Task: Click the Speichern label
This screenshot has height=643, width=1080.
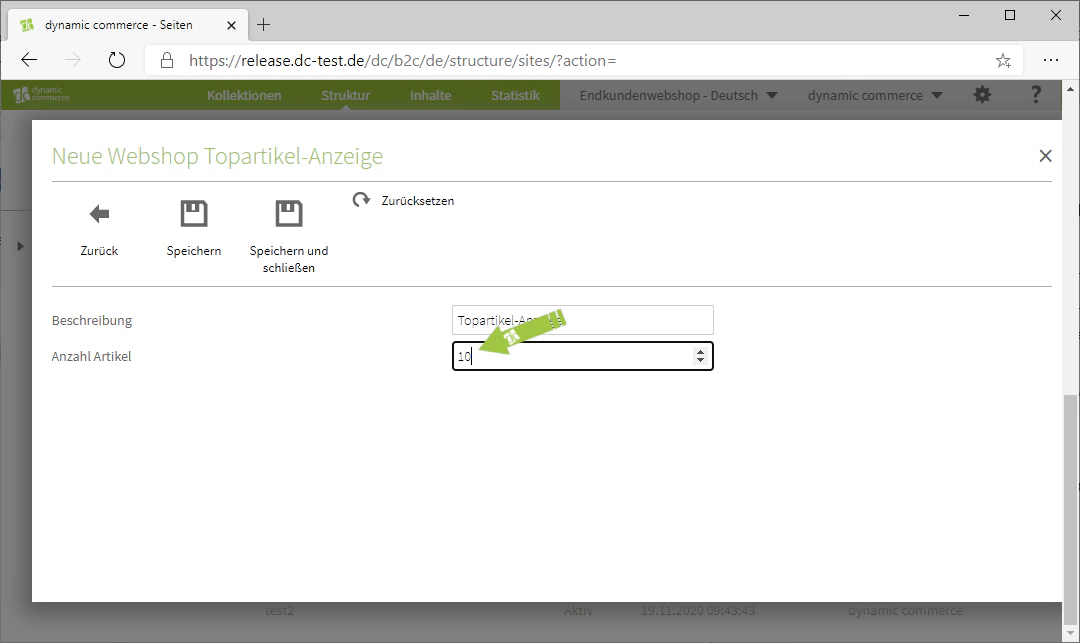Action: 194,251
